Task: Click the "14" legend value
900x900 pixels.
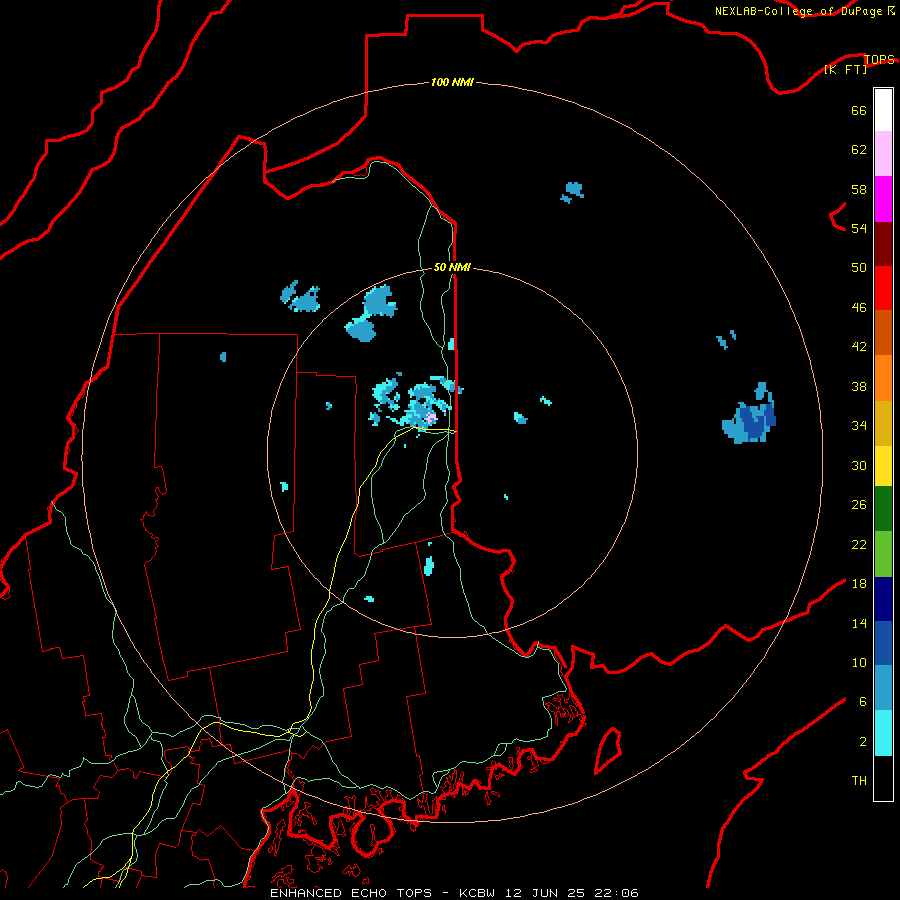Action: pos(859,623)
